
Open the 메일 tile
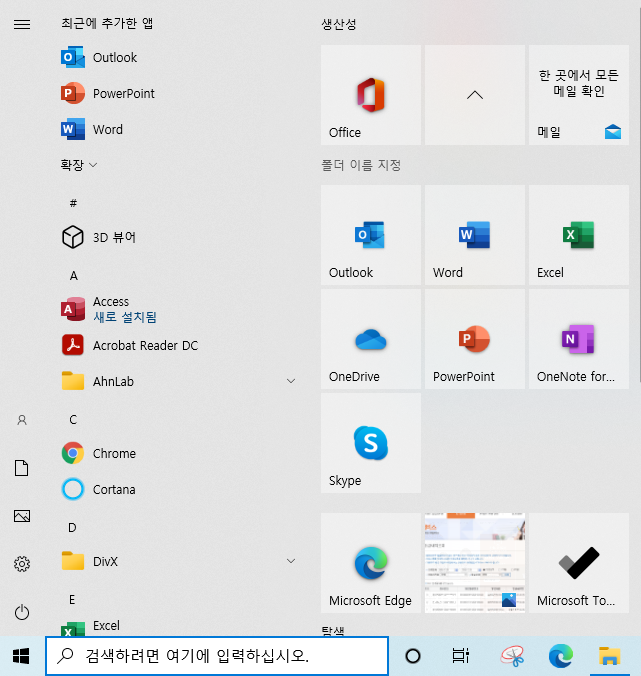pos(579,95)
